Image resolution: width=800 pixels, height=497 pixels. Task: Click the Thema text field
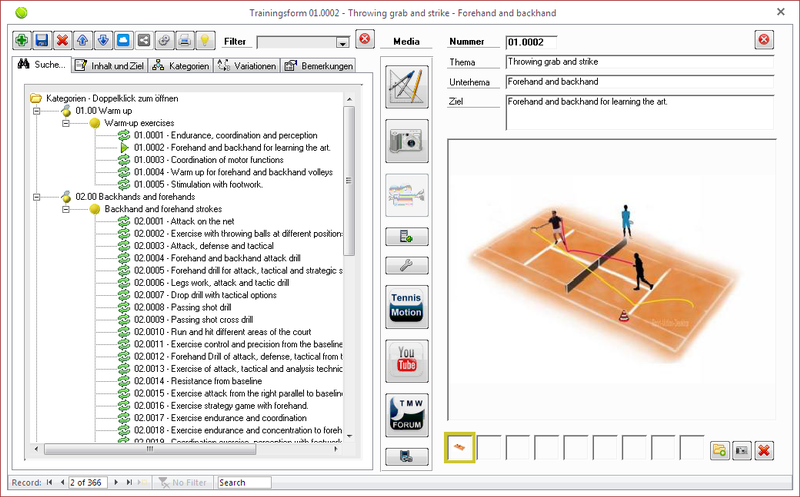point(640,63)
